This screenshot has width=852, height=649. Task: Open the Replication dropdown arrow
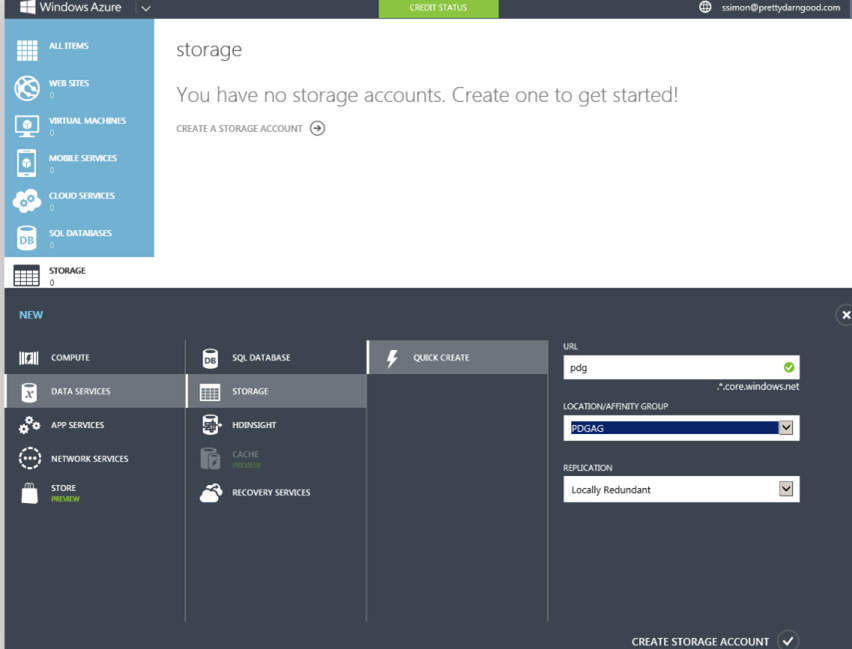pos(786,489)
